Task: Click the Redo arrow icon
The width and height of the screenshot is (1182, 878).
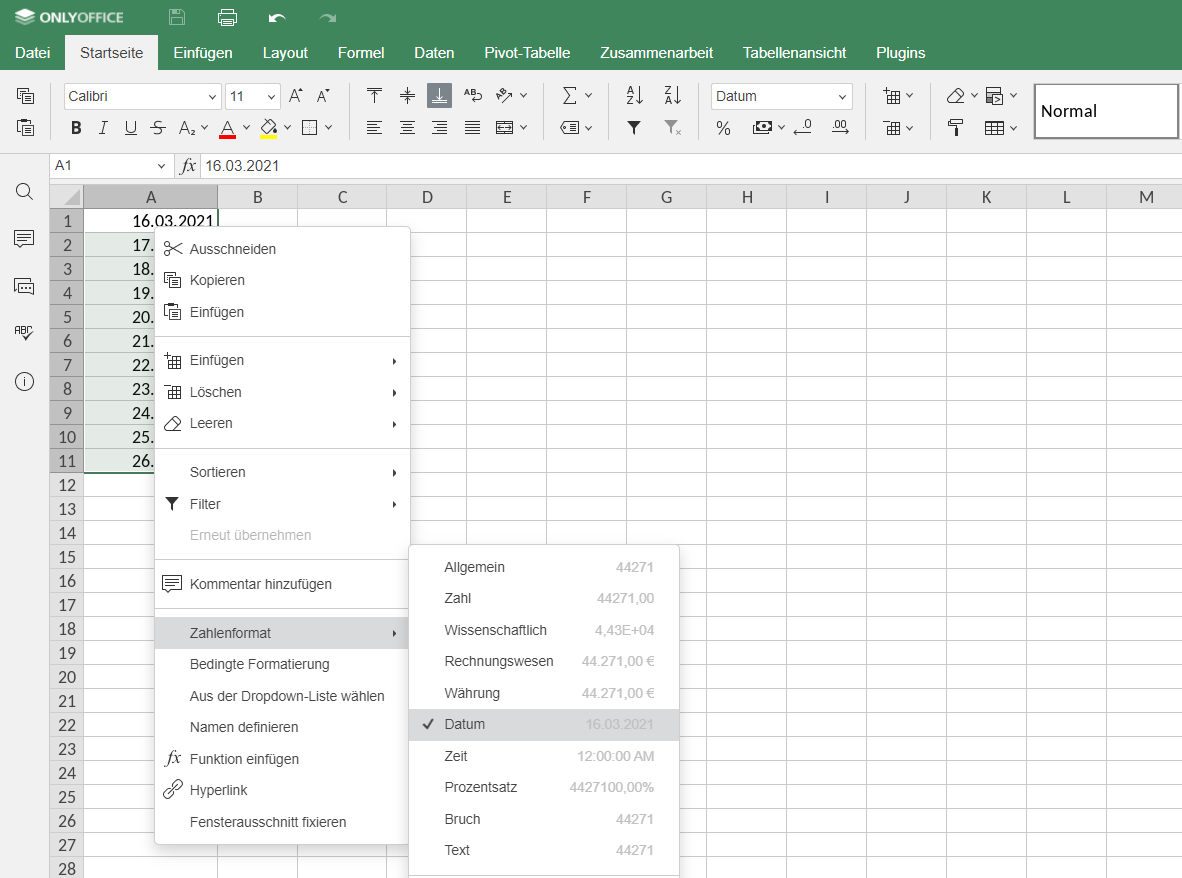Action: point(327,17)
